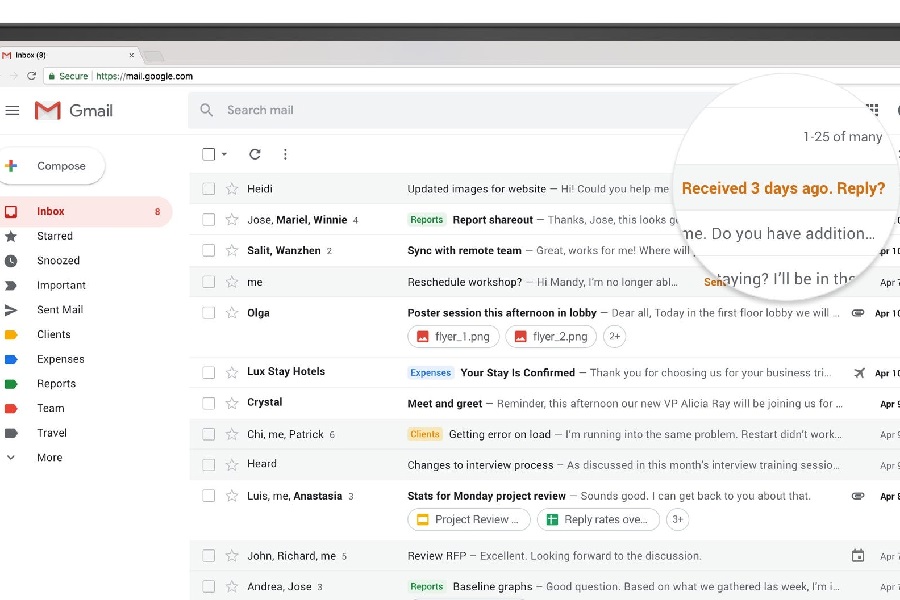Open the select-all dropdown arrow
This screenshot has height=600, width=900.
click(x=224, y=155)
